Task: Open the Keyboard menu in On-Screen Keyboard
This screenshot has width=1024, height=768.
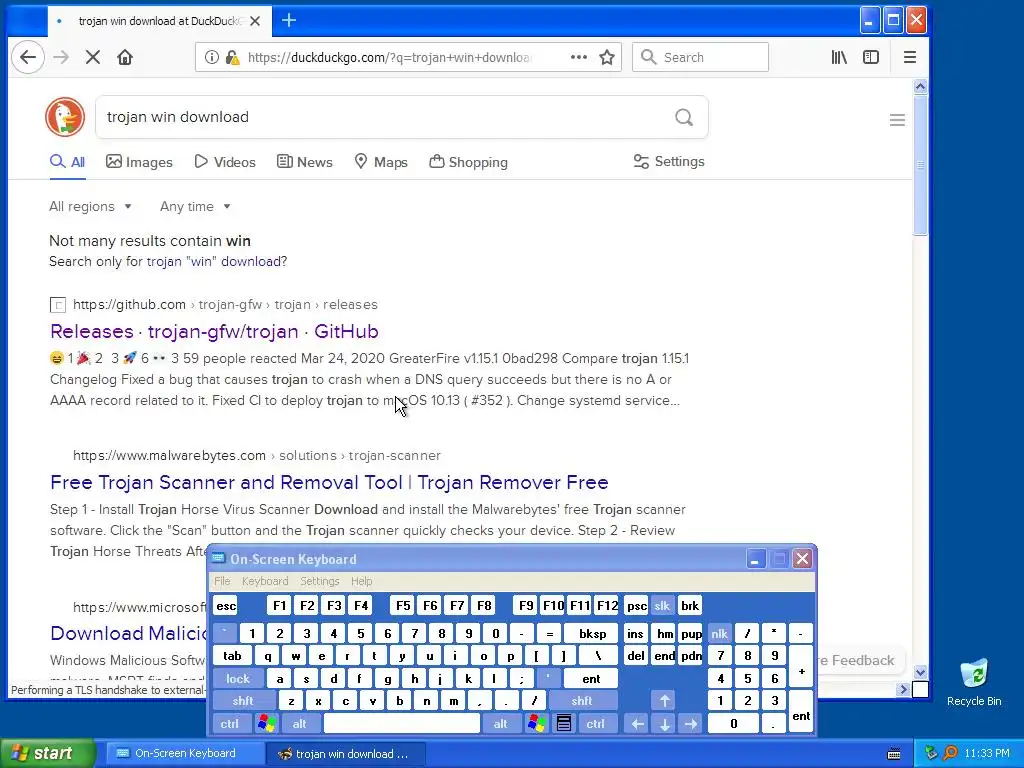Action: point(264,581)
